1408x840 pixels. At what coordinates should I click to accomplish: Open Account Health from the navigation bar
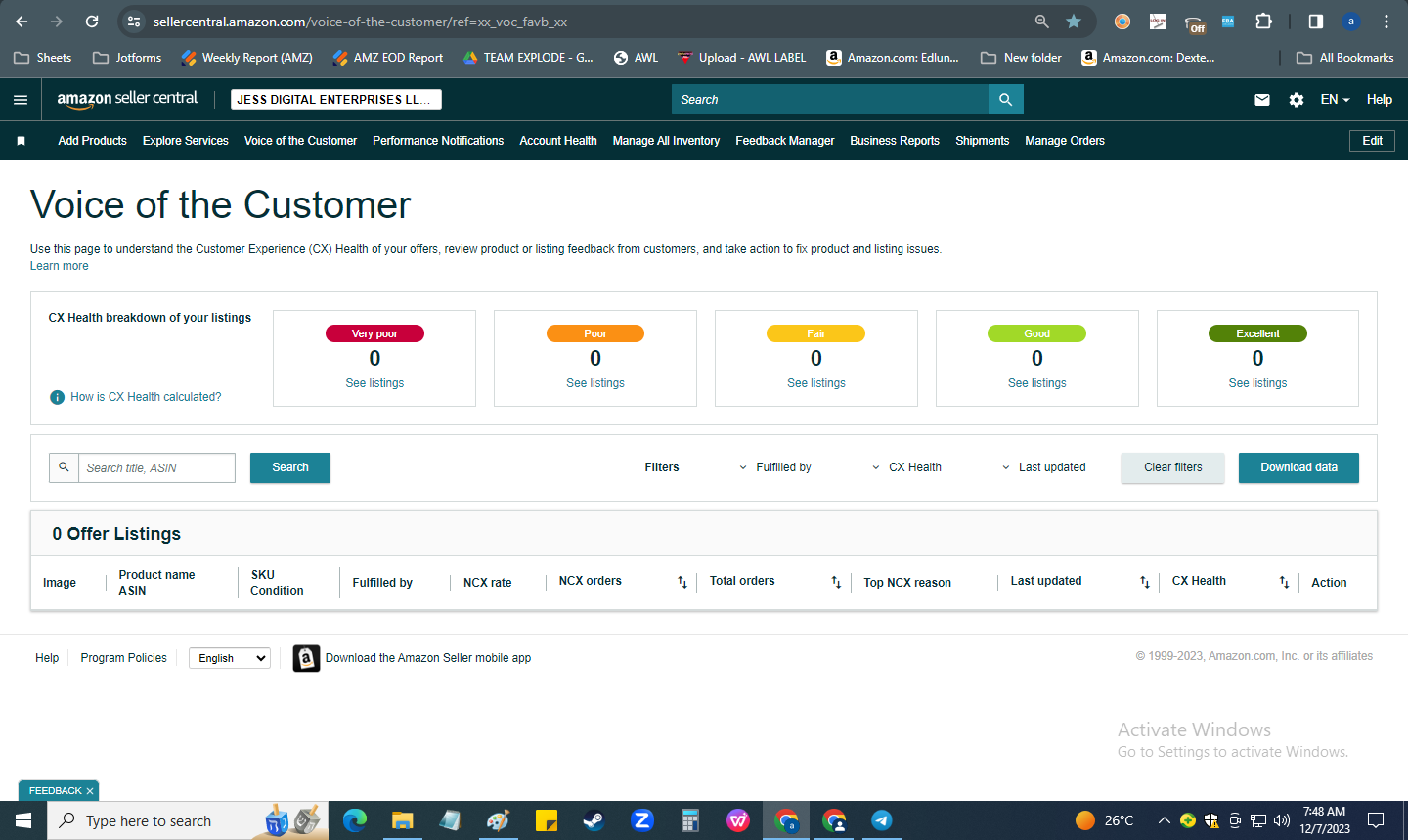click(x=558, y=141)
